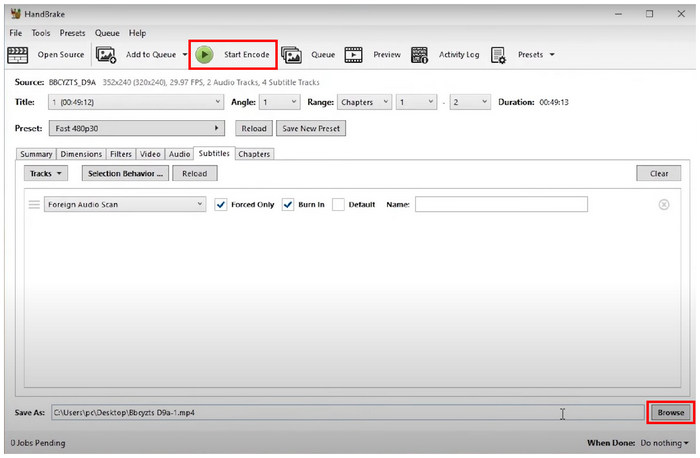Click the Browse button for destination
Viewport: 700px width, 458px height.
(x=671, y=412)
